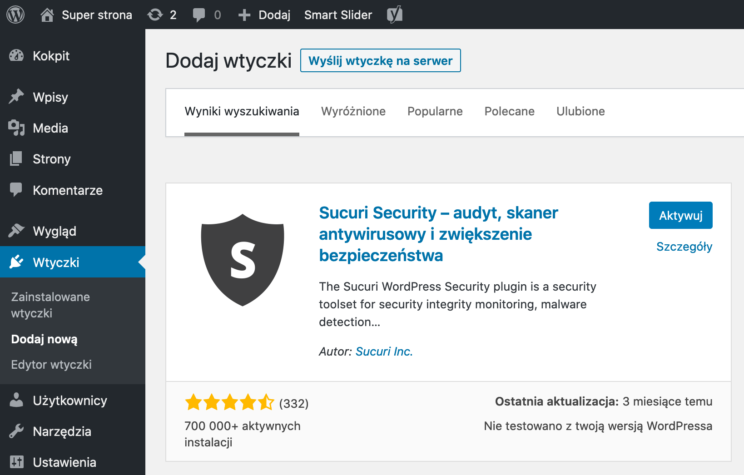Screen dimensions: 744x475
Task: Open the Dodaj new content menu
Action: click(274, 15)
